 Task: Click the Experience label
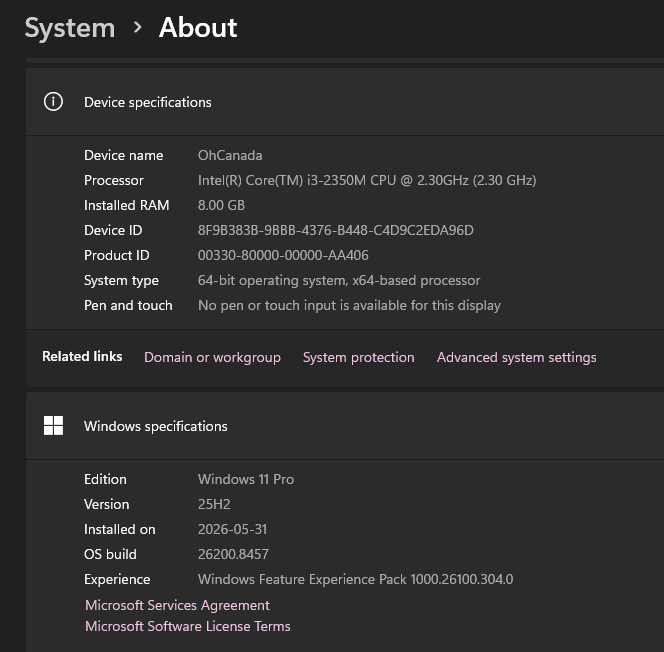coord(117,579)
